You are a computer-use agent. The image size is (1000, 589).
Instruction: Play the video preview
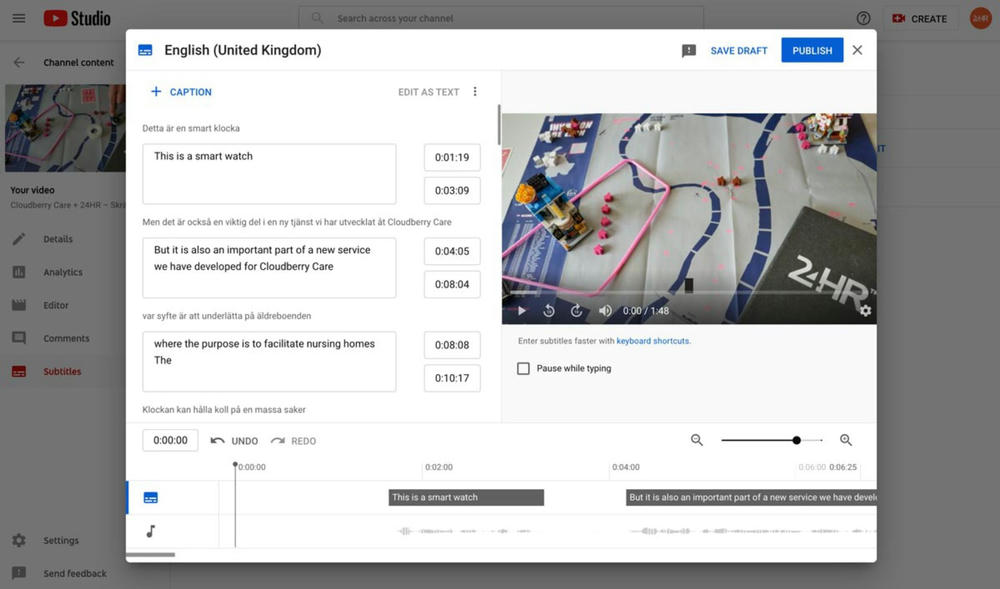521,311
